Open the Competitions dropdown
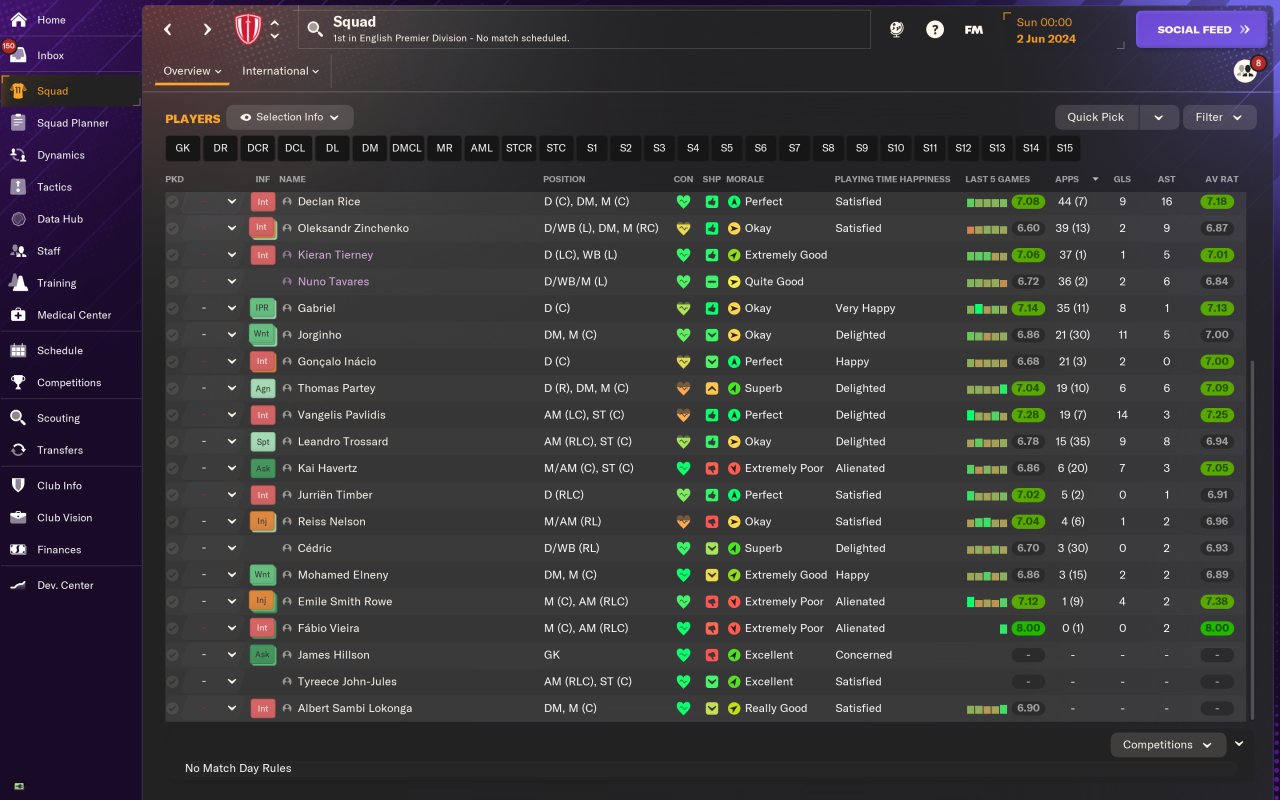The width and height of the screenshot is (1280, 800). (1168, 745)
